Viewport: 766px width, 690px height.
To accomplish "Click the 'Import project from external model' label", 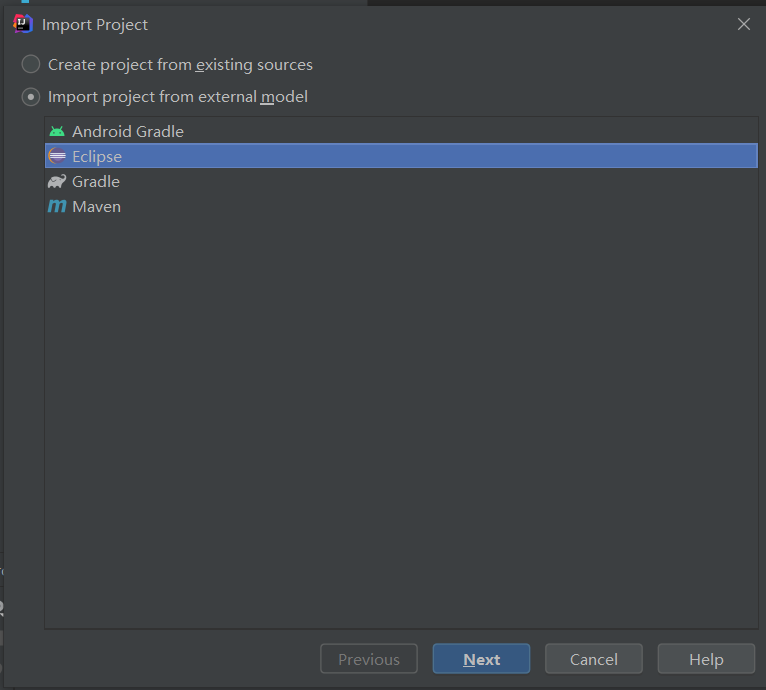I will (178, 97).
